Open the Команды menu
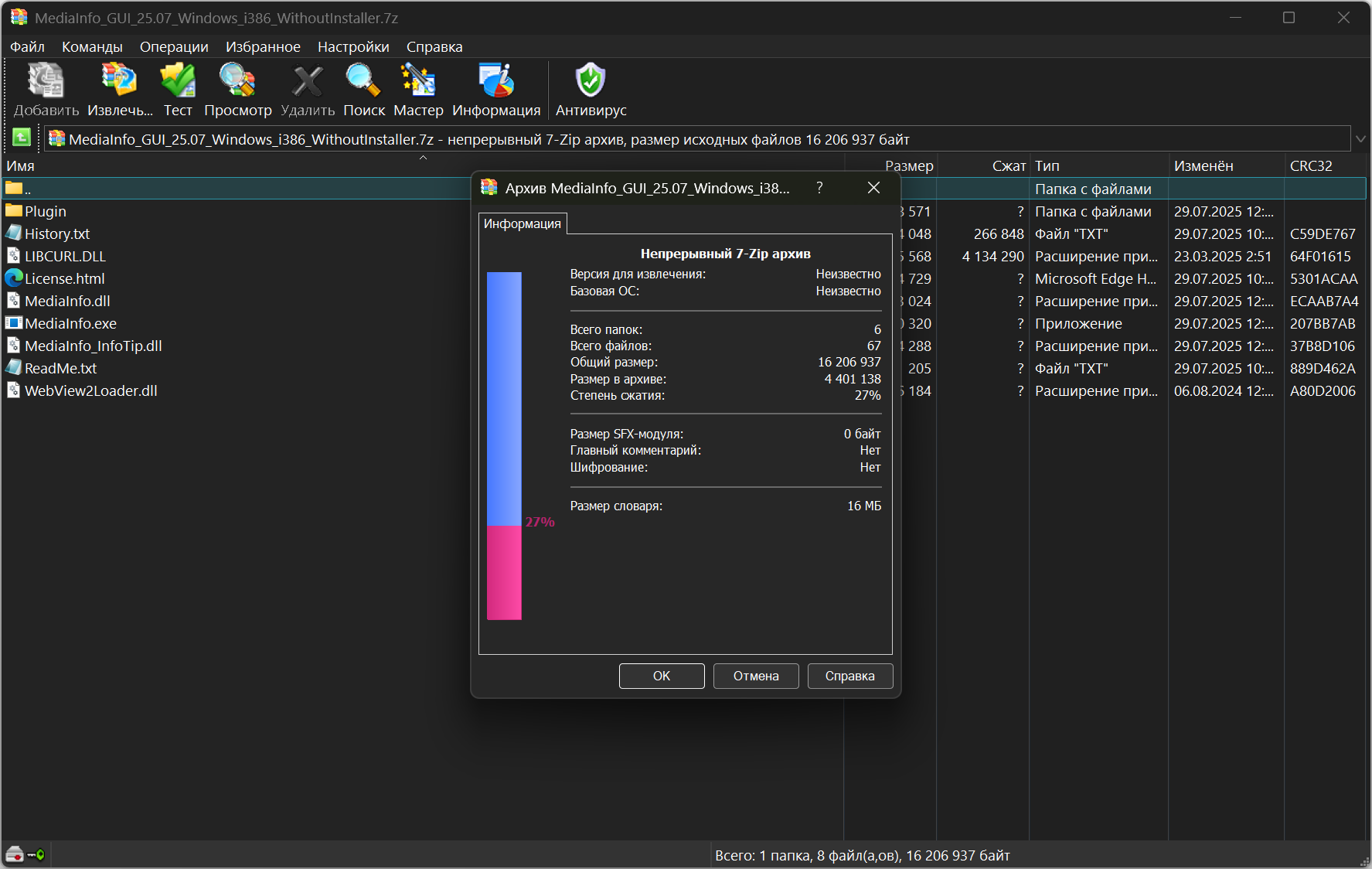The width and height of the screenshot is (1372, 869). [92, 46]
